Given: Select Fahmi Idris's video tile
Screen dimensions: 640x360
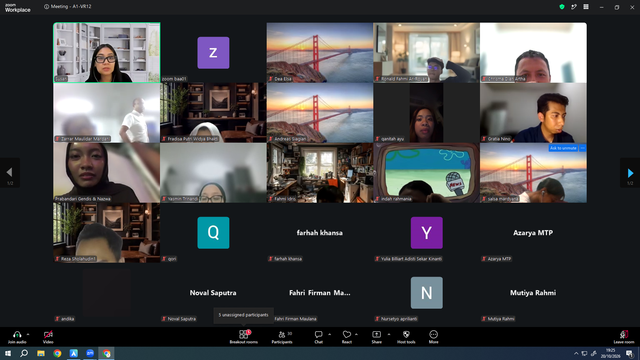Looking at the screenshot, I should coord(320,173).
